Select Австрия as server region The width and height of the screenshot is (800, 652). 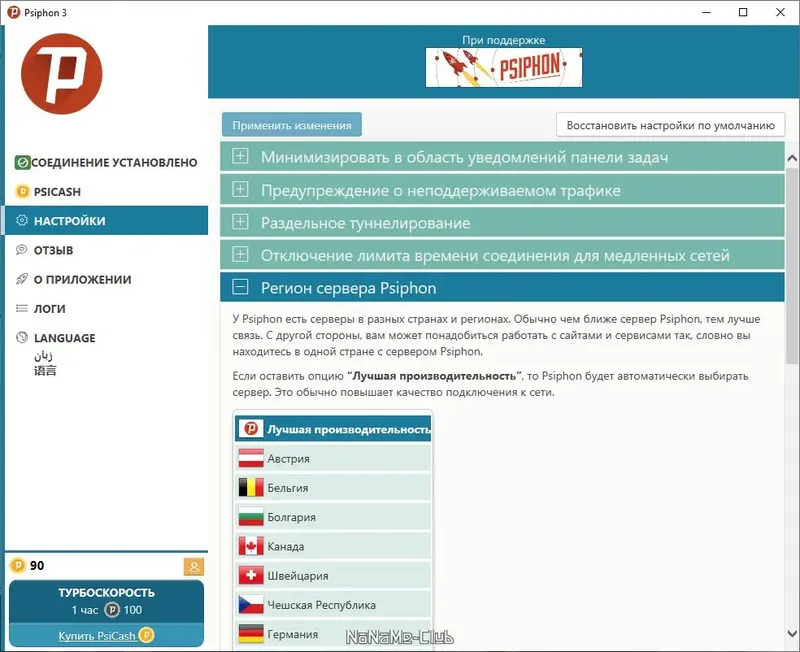[333, 459]
